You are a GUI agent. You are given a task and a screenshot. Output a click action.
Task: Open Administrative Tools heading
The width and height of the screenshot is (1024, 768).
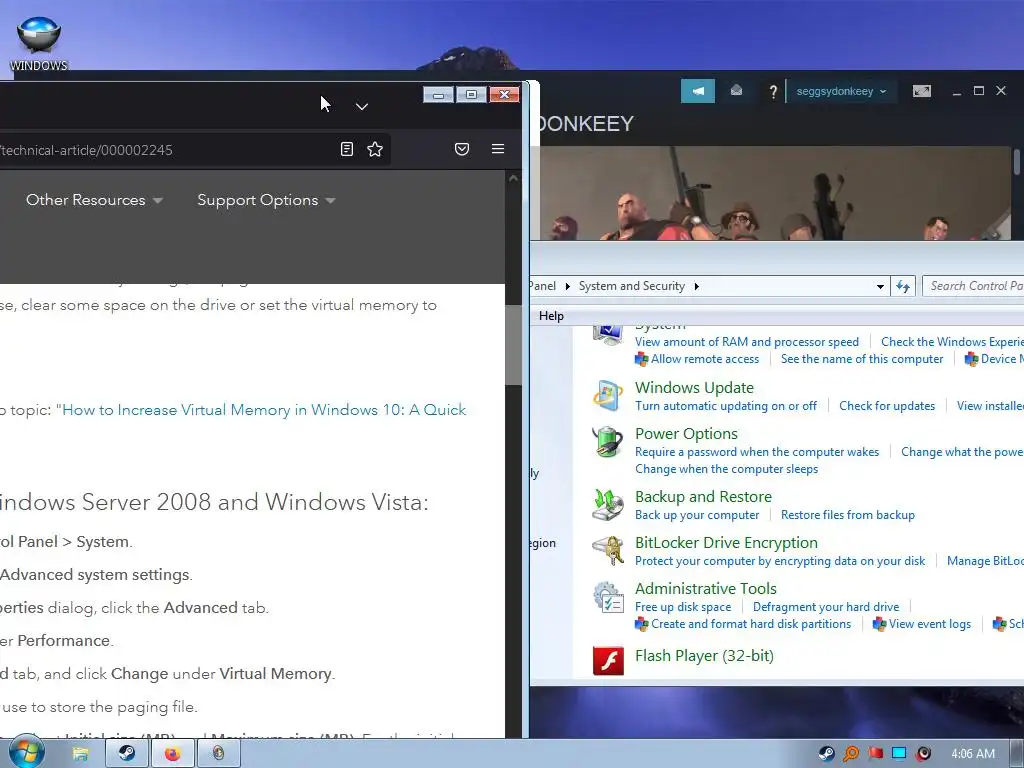pos(706,588)
